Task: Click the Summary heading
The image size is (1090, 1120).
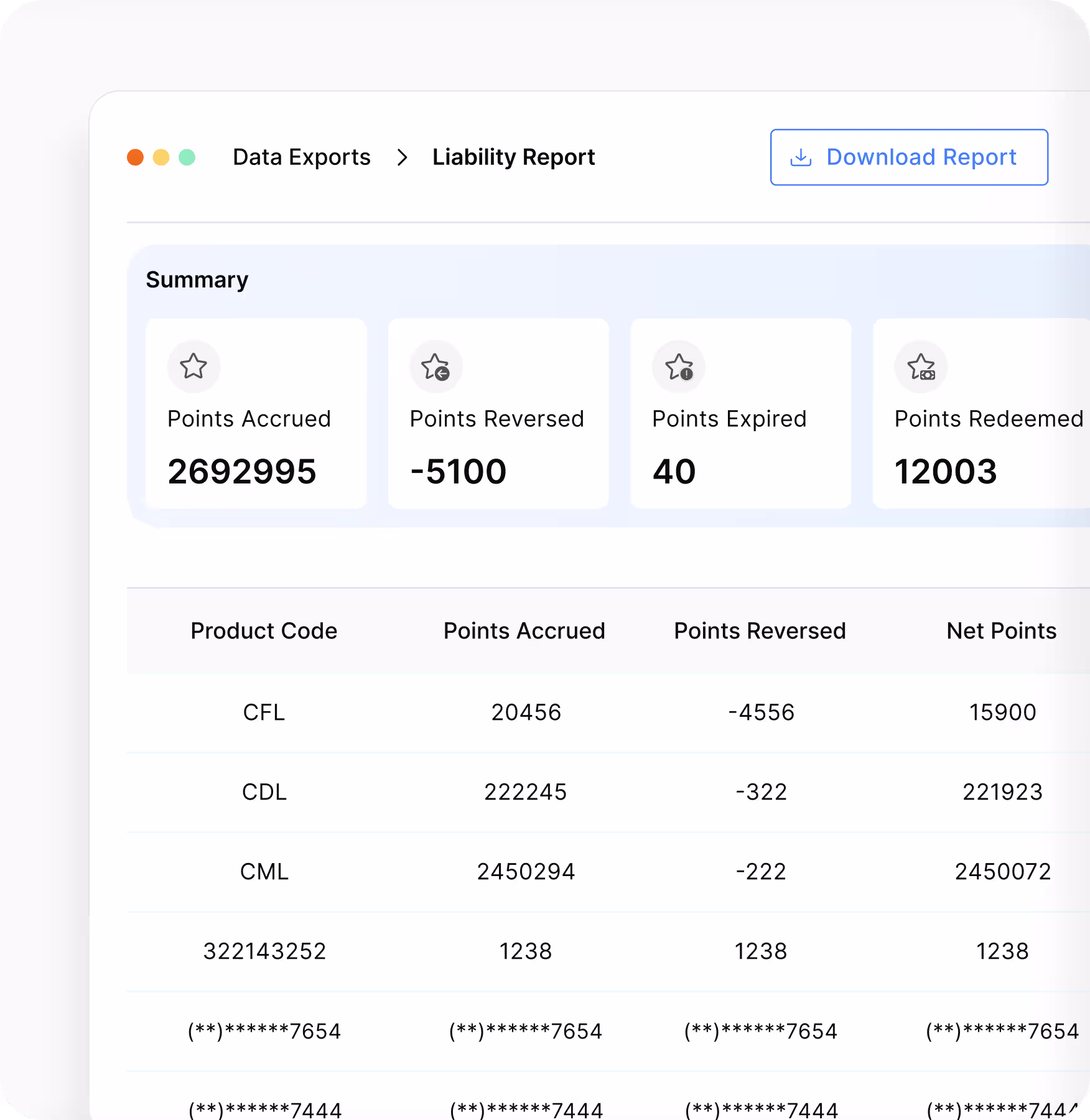Action: coord(197,280)
